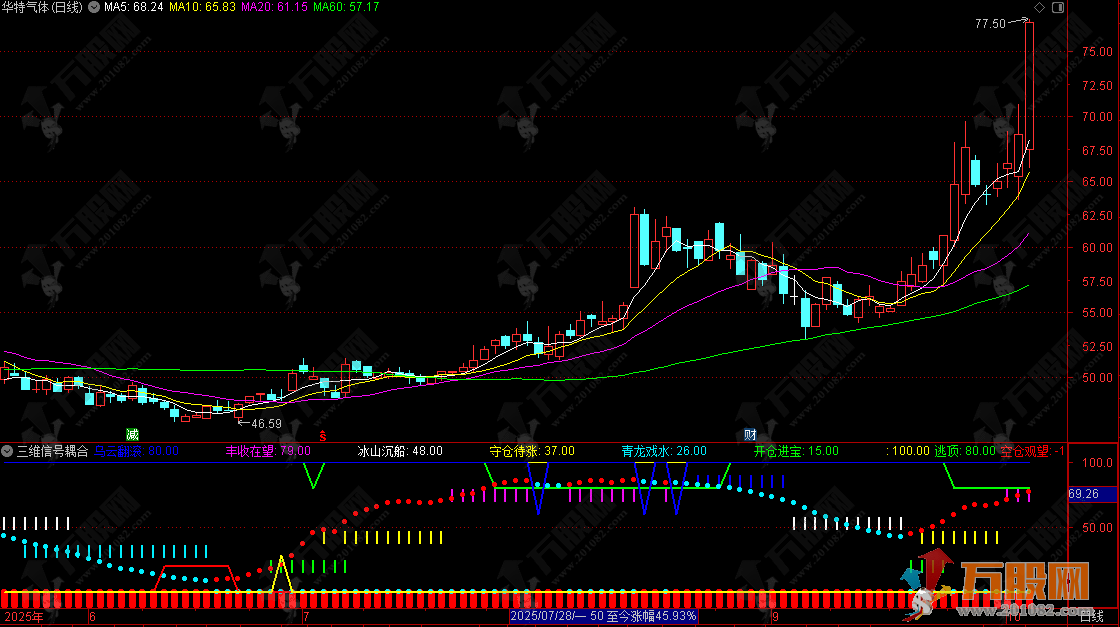1120x627 pixels.
Task: Select the MA60 moving average label
Action: click(346, 7)
